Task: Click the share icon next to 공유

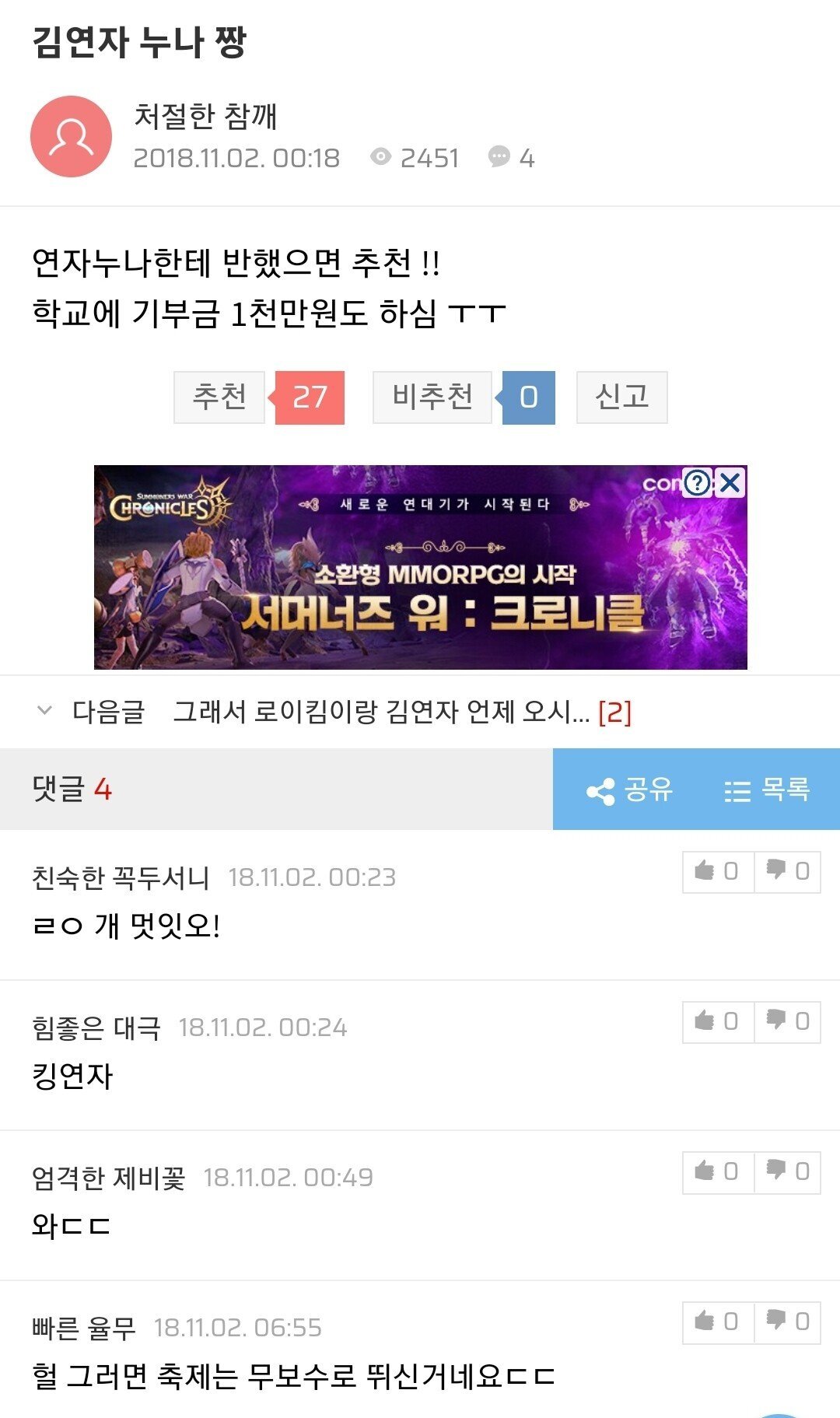Action: click(600, 791)
